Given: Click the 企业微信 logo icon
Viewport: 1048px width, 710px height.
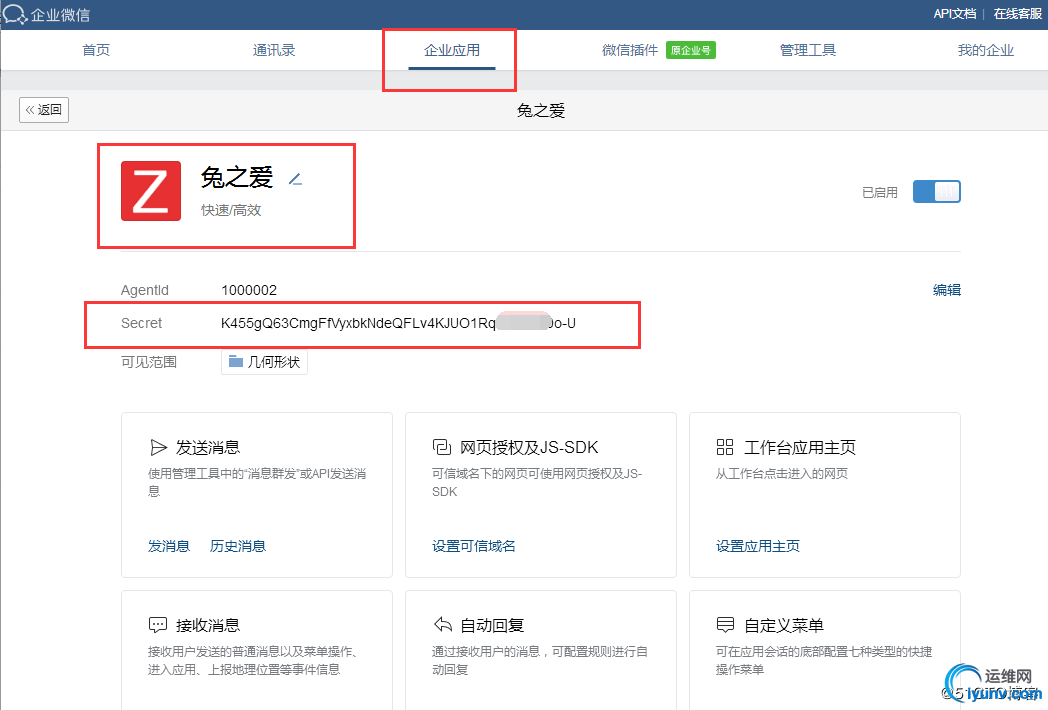Looking at the screenshot, I should point(14,14).
